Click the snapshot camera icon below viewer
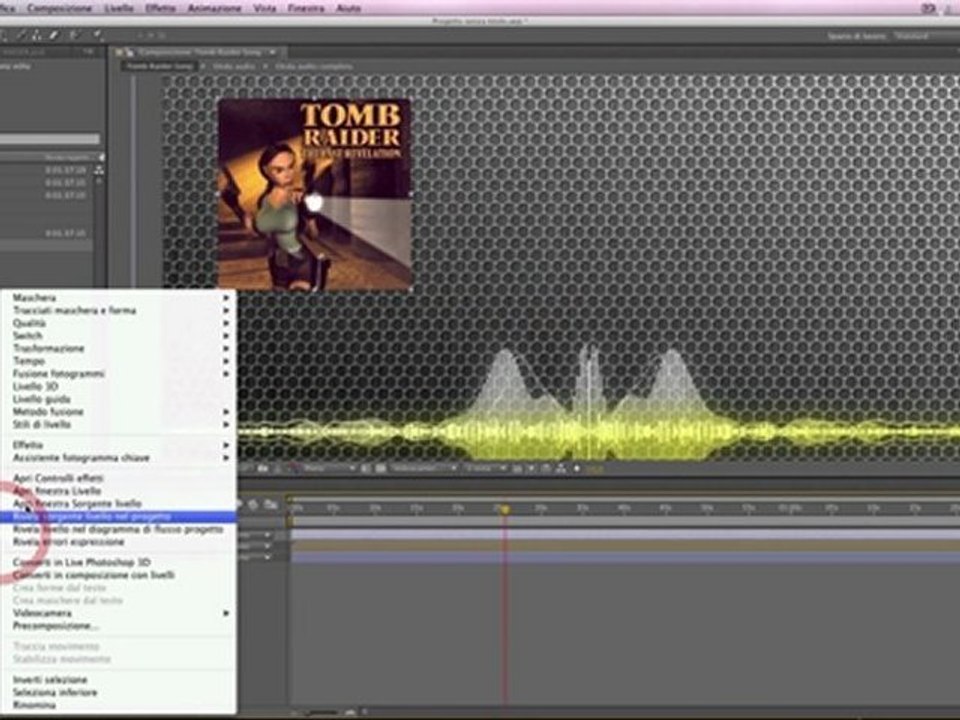Viewport: 960px width, 720px height. (x=263, y=468)
